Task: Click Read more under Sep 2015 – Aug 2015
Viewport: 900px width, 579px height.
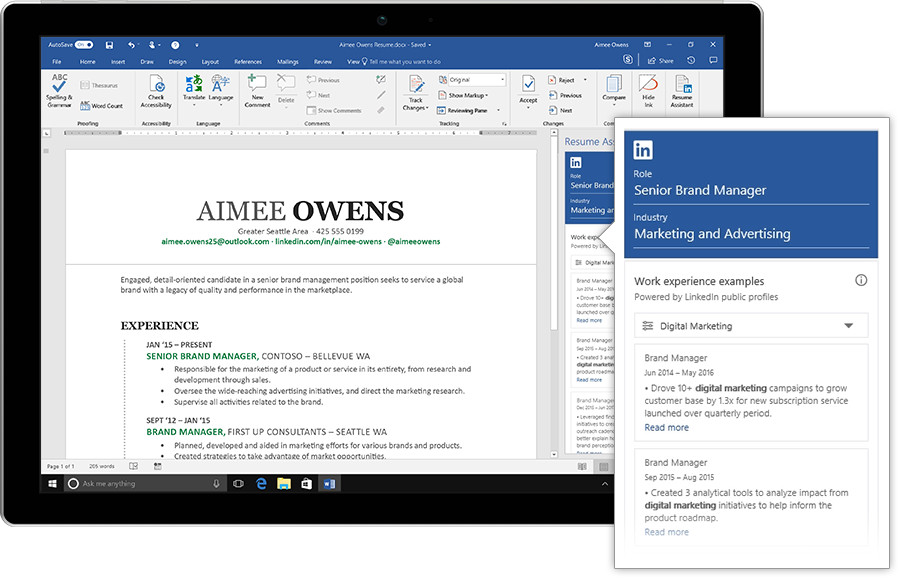Action: [x=666, y=532]
